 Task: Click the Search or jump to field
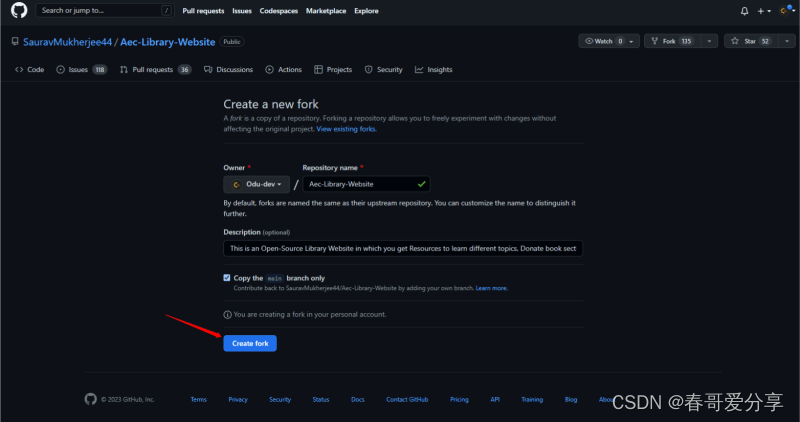[x=105, y=10]
